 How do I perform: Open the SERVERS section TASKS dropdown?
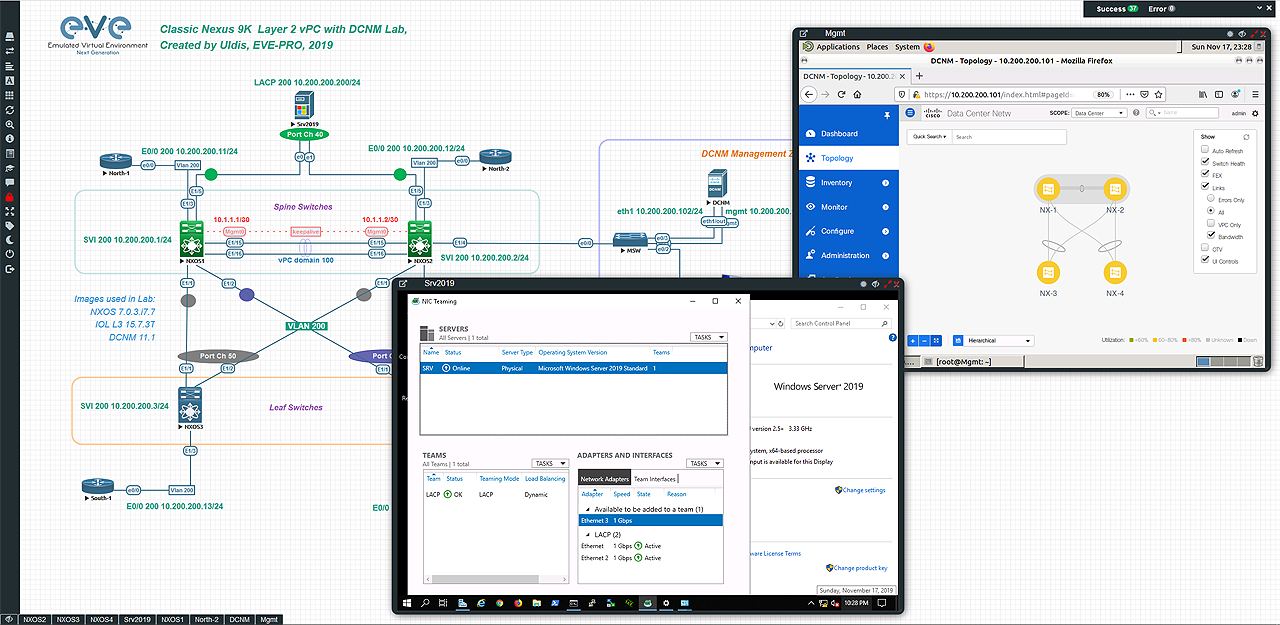(708, 337)
